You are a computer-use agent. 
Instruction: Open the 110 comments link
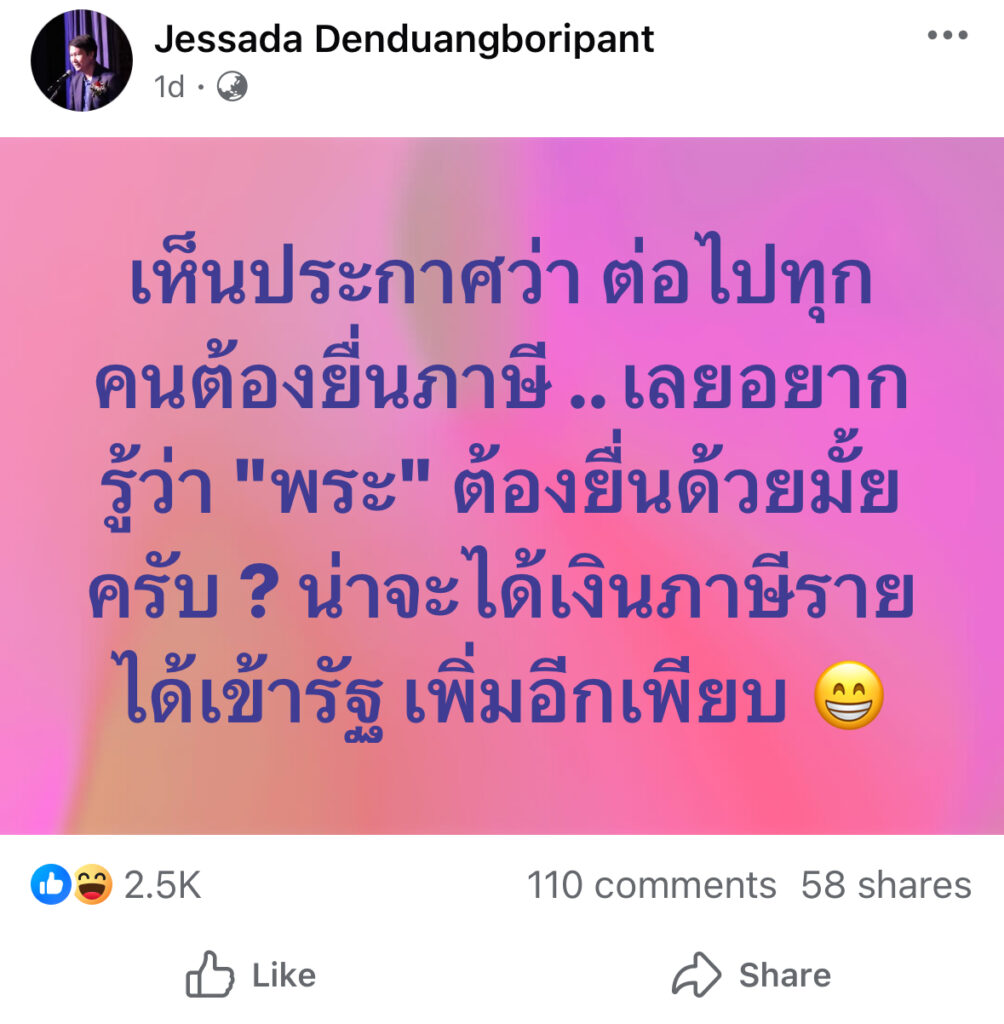pos(651,886)
